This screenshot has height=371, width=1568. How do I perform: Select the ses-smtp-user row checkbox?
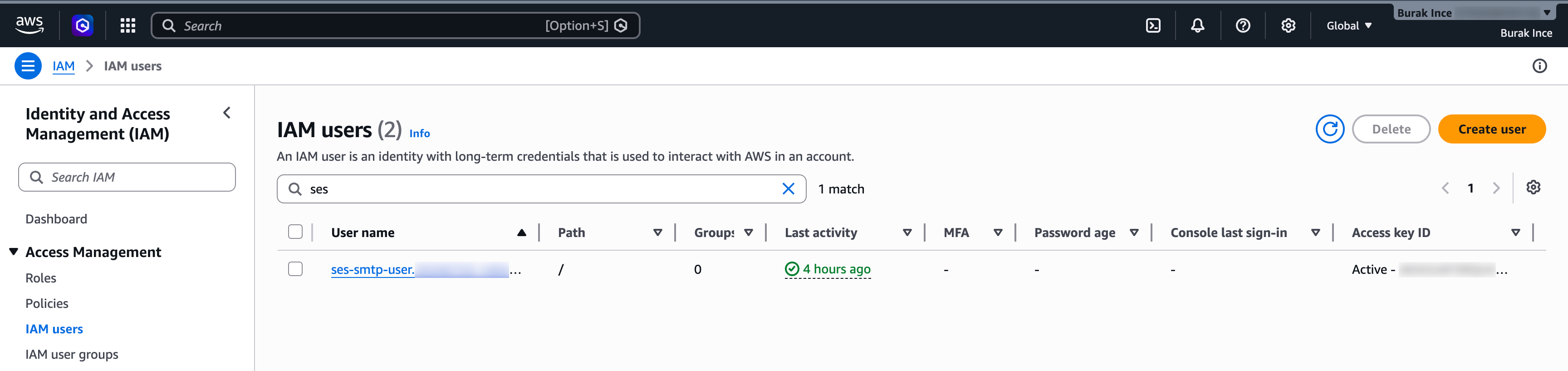point(295,269)
